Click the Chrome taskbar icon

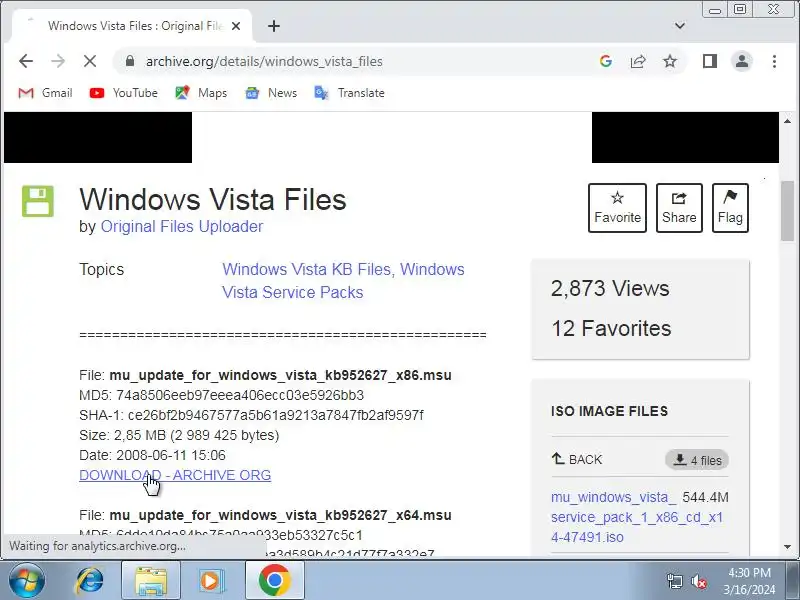point(274,580)
